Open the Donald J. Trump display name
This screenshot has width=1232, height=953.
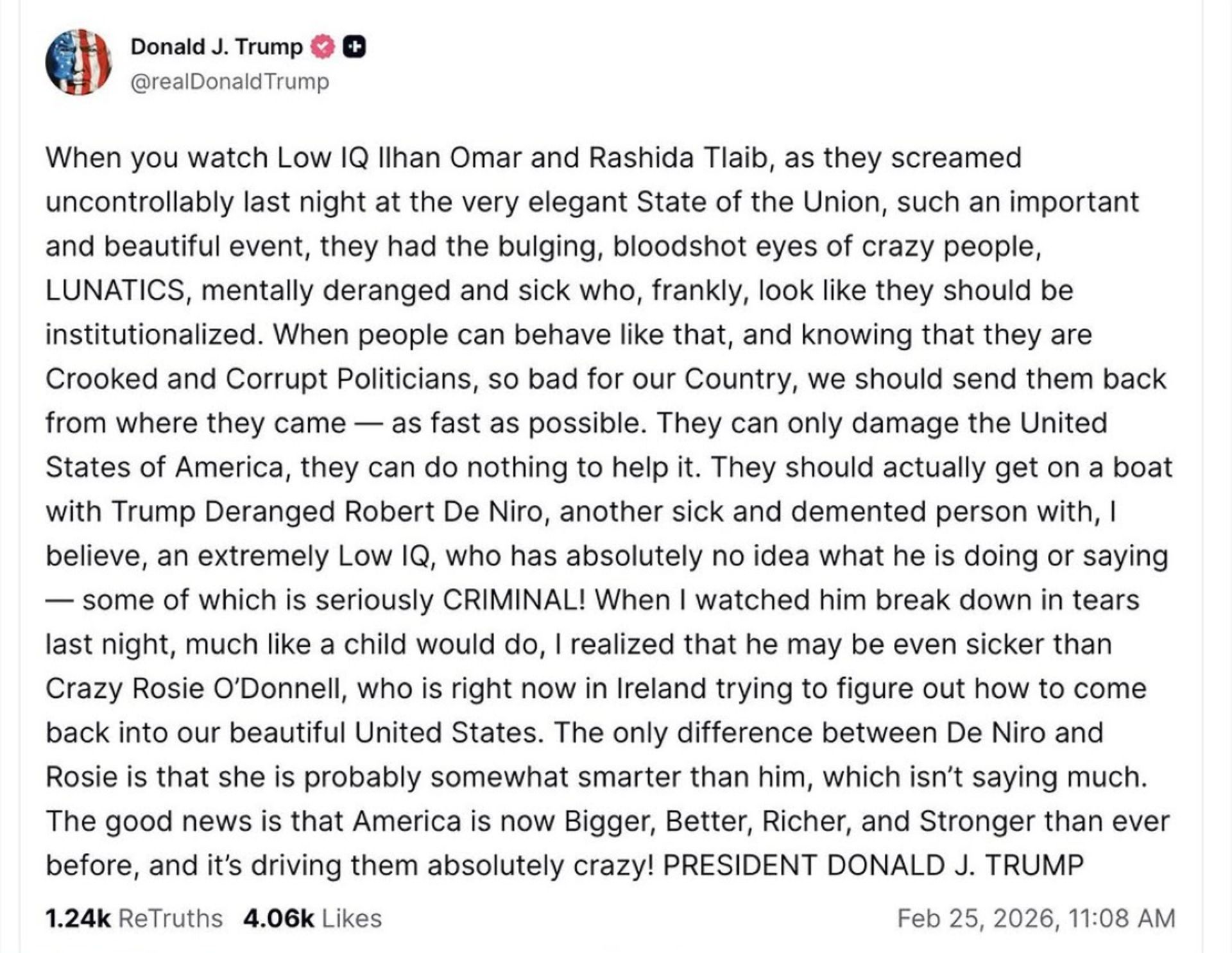(x=216, y=47)
